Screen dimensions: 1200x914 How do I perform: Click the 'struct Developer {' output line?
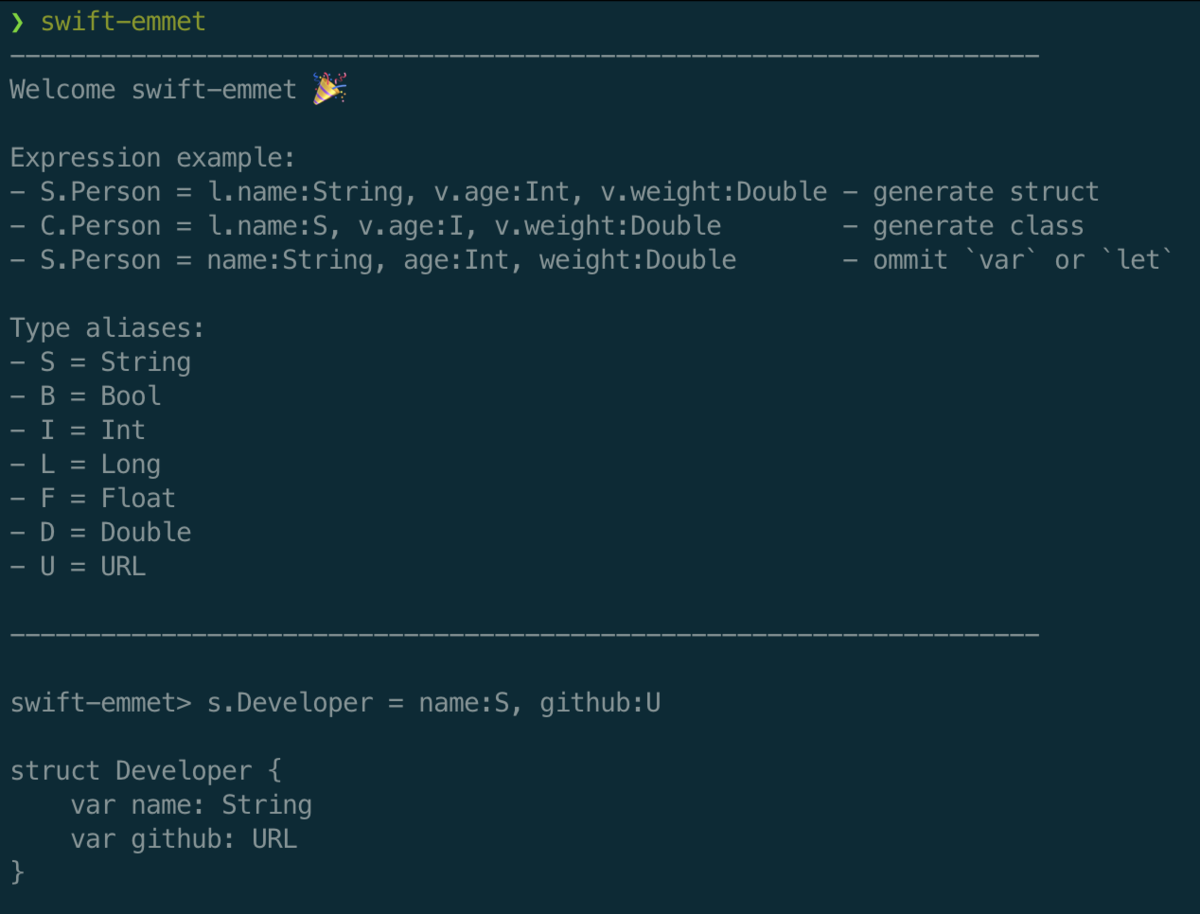(x=146, y=771)
